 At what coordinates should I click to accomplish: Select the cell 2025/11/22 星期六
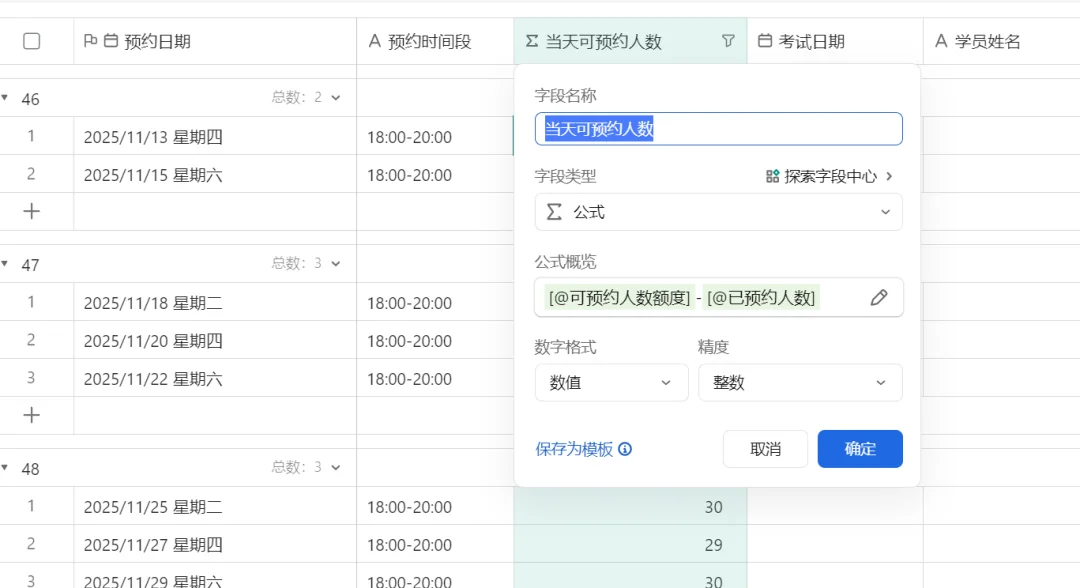click(x=215, y=378)
